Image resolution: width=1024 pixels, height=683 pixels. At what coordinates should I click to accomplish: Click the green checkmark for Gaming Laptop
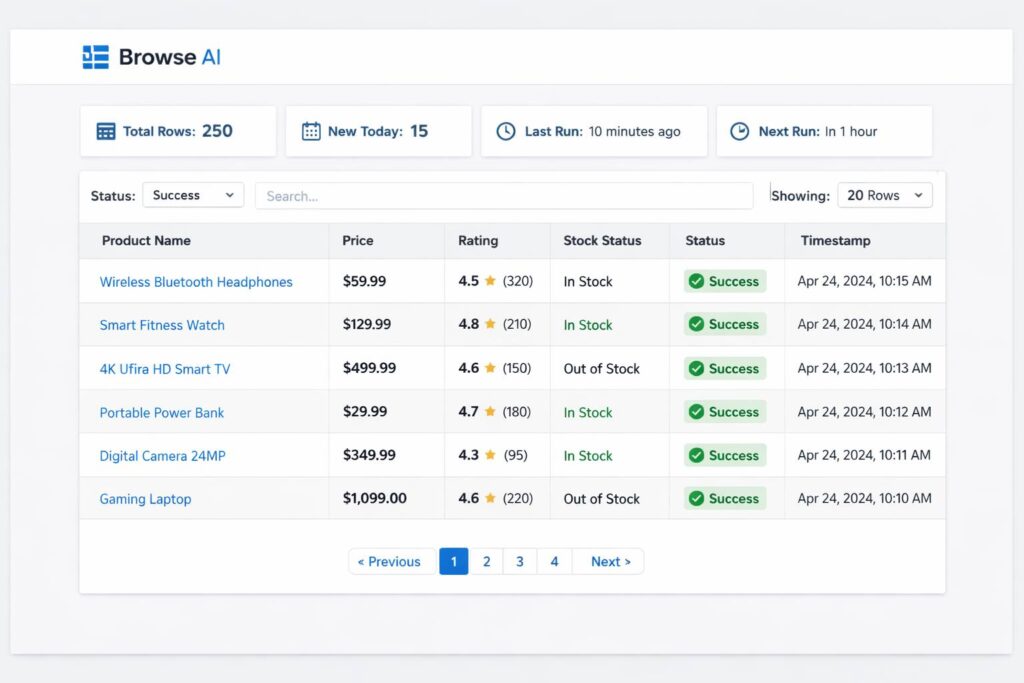696,499
